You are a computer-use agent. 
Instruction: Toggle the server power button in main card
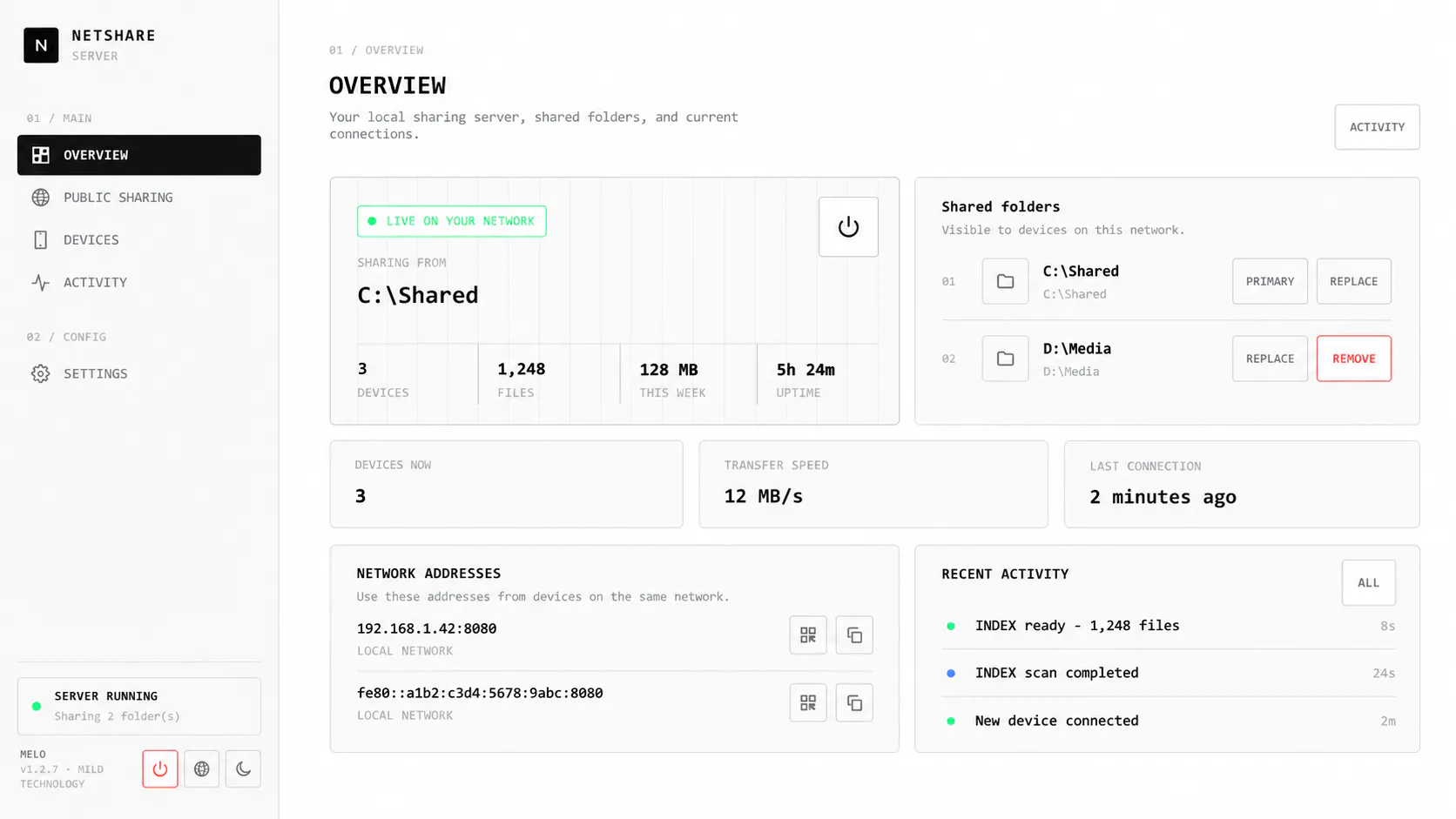point(848,227)
